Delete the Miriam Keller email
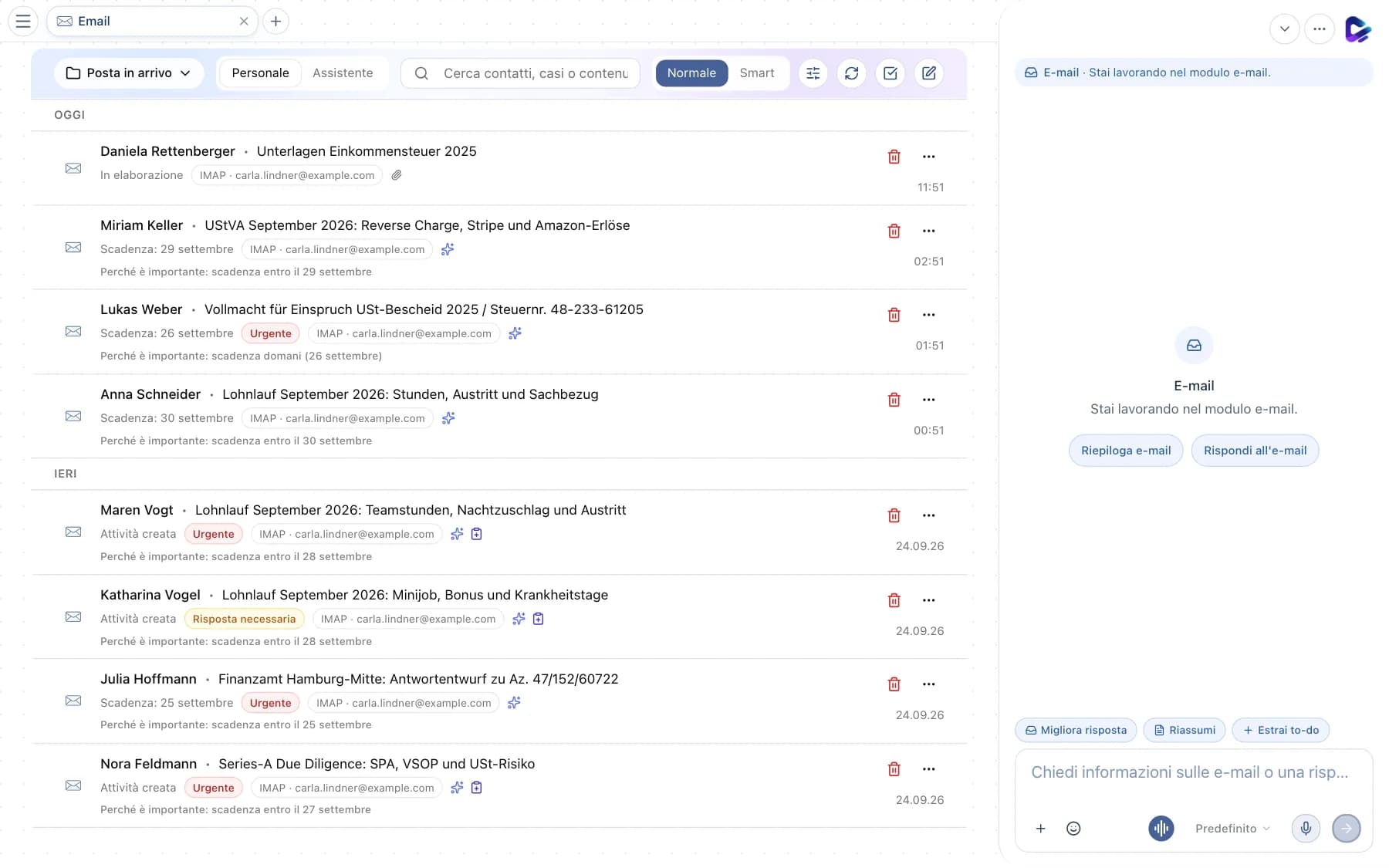 point(894,231)
